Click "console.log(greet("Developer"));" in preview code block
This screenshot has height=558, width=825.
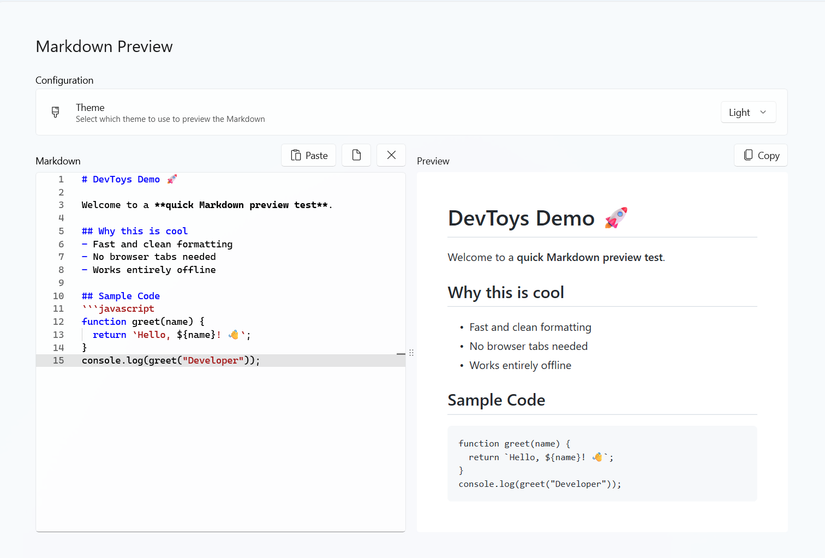[540, 484]
